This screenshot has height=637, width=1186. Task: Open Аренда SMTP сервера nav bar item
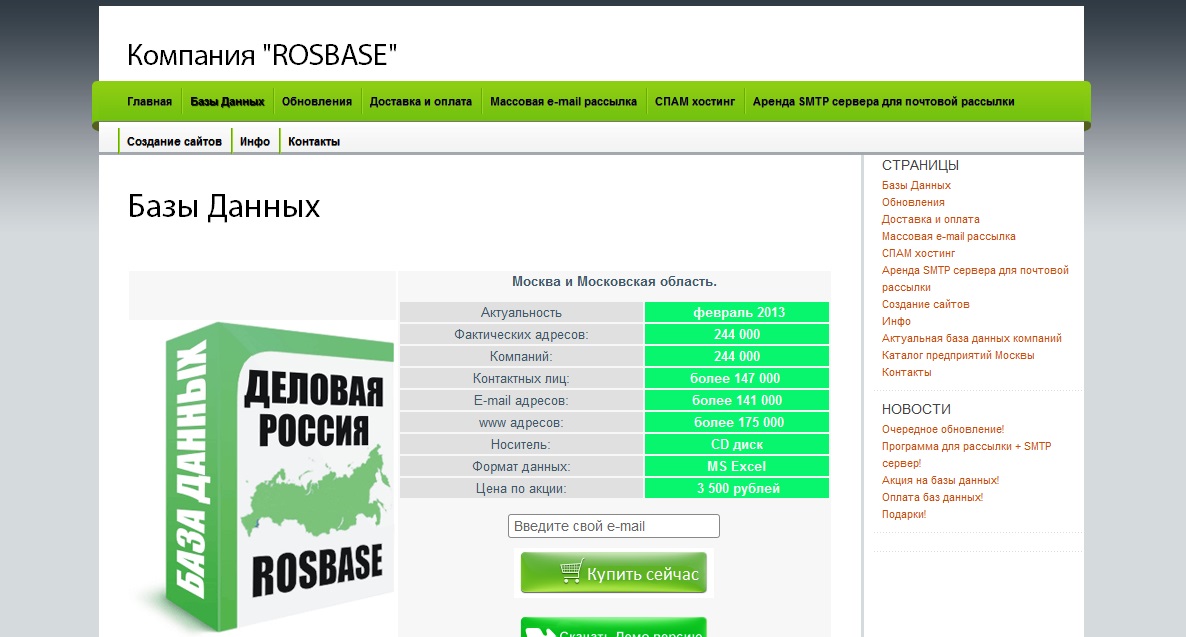[883, 101]
